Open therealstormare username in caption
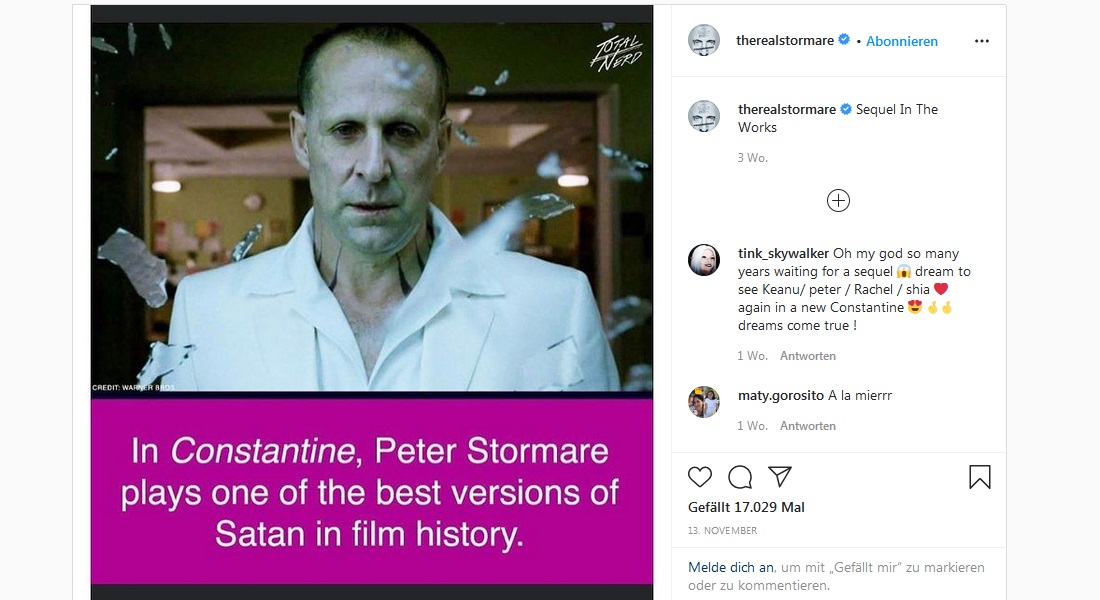 (x=786, y=109)
